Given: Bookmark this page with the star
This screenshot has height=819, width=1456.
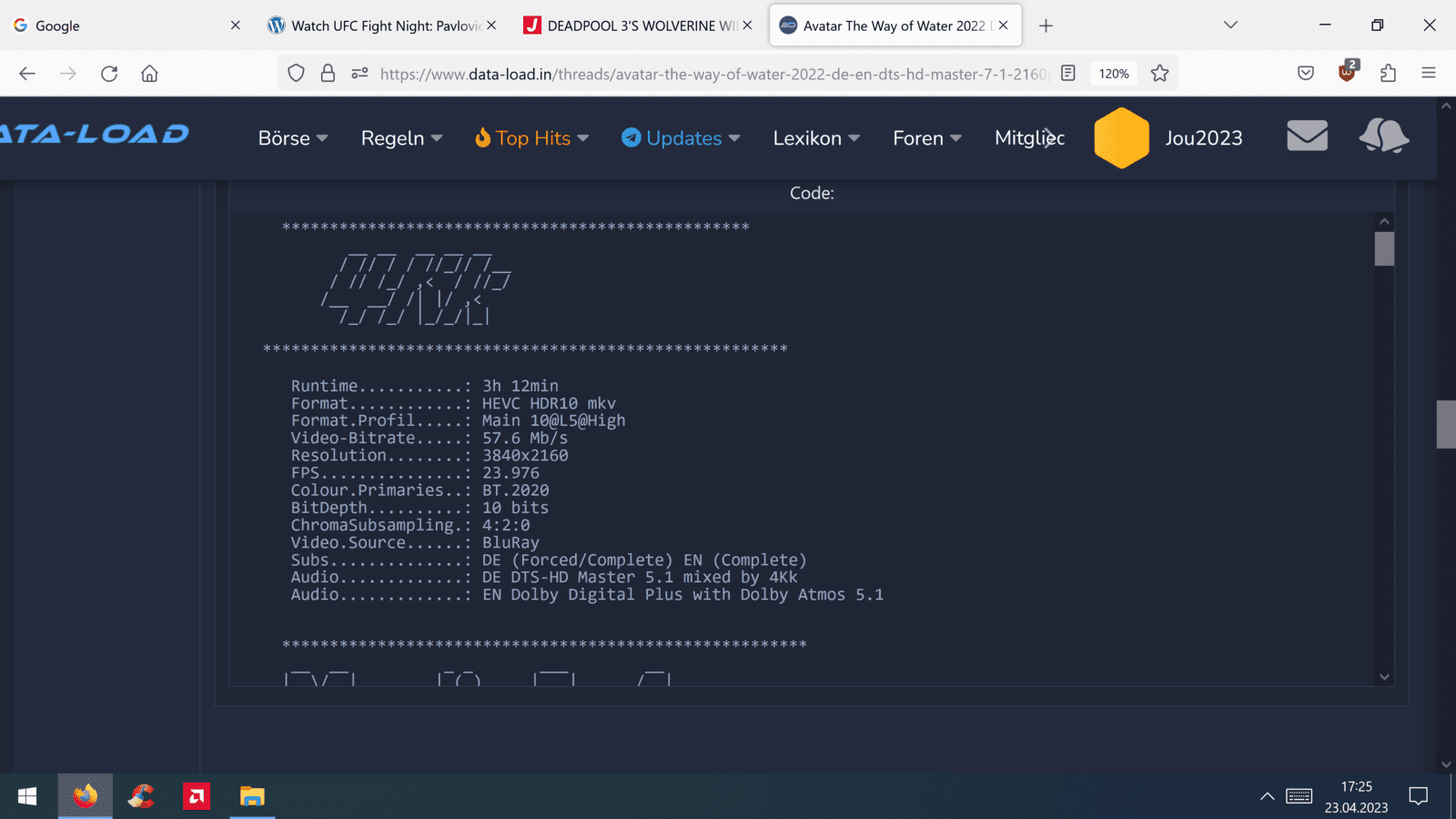Looking at the screenshot, I should click(x=1159, y=74).
